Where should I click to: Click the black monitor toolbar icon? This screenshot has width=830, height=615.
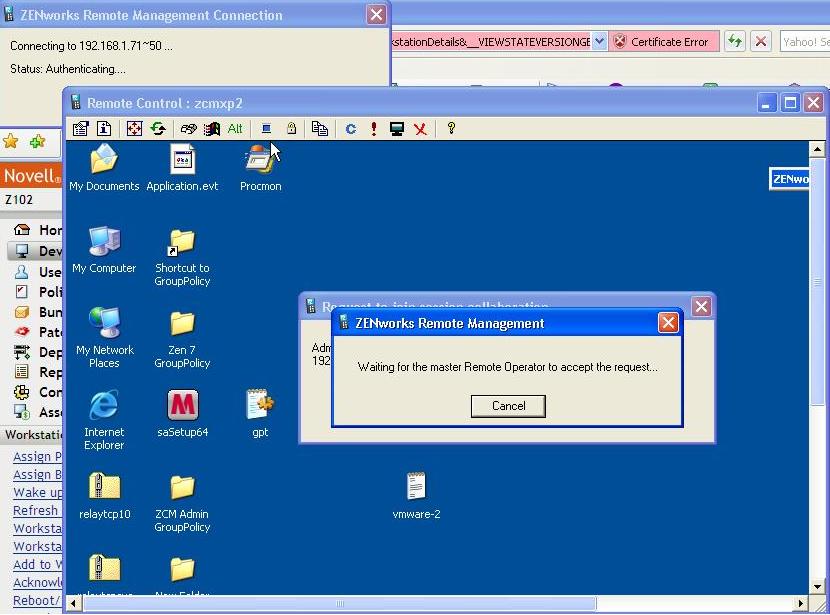pos(396,129)
